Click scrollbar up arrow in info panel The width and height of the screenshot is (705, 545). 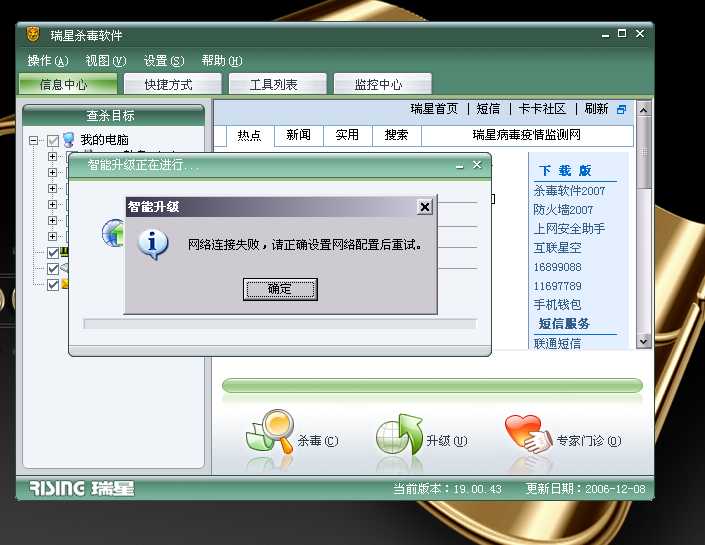(x=643, y=110)
